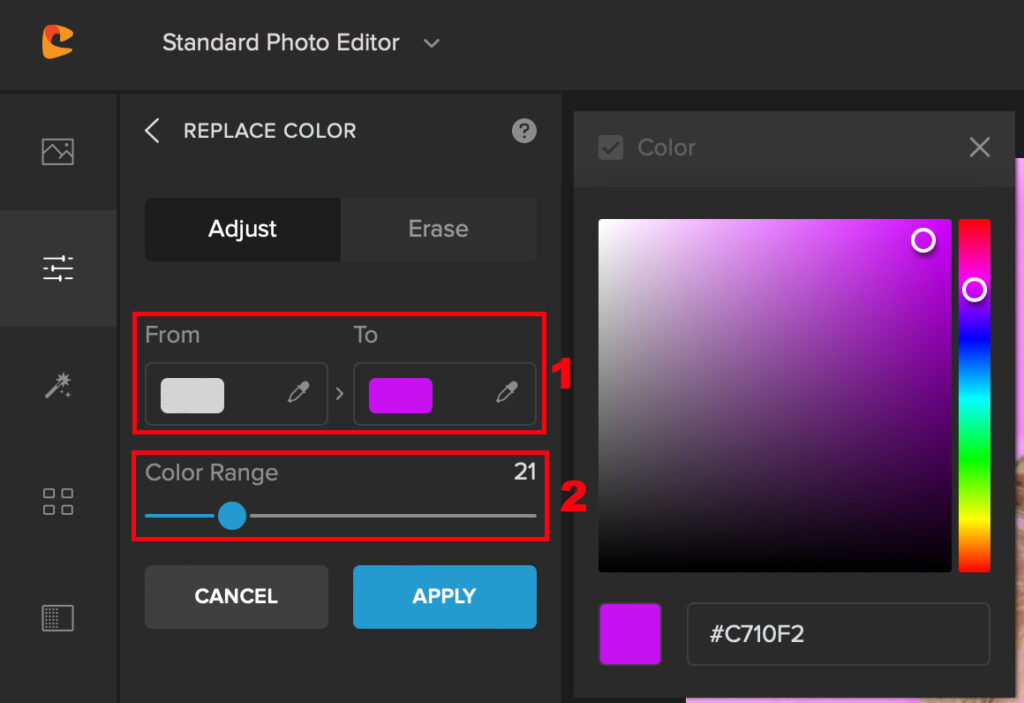
Task: Select the Edit sliders sidebar icon
Action: coord(57,269)
